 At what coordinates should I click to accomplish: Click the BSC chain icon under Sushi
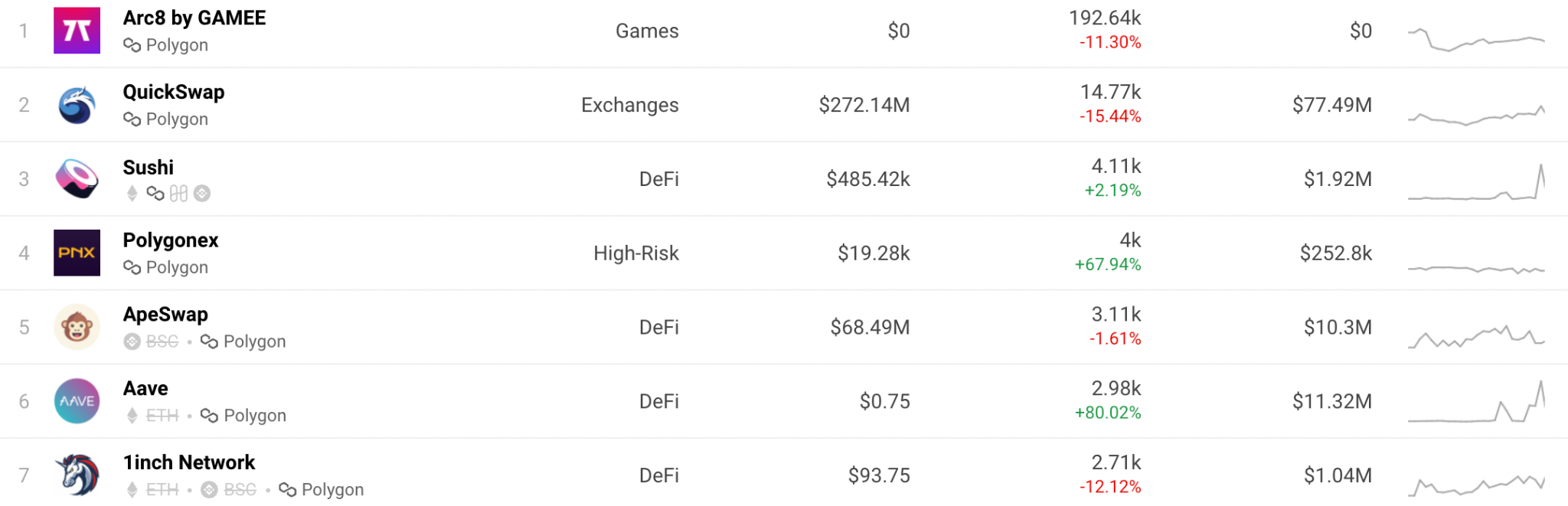[202, 194]
